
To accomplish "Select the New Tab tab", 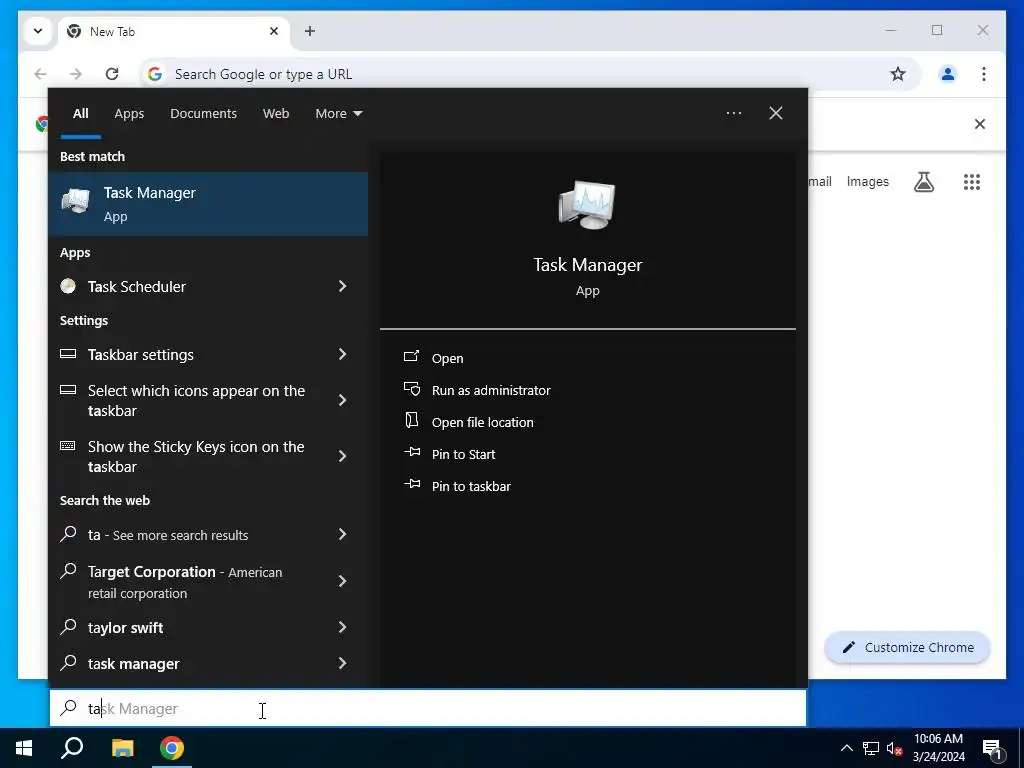I will (174, 31).
